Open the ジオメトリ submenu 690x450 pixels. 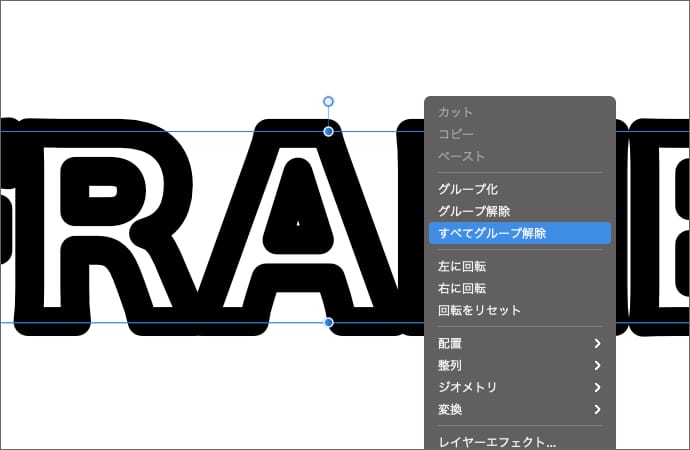click(519, 387)
